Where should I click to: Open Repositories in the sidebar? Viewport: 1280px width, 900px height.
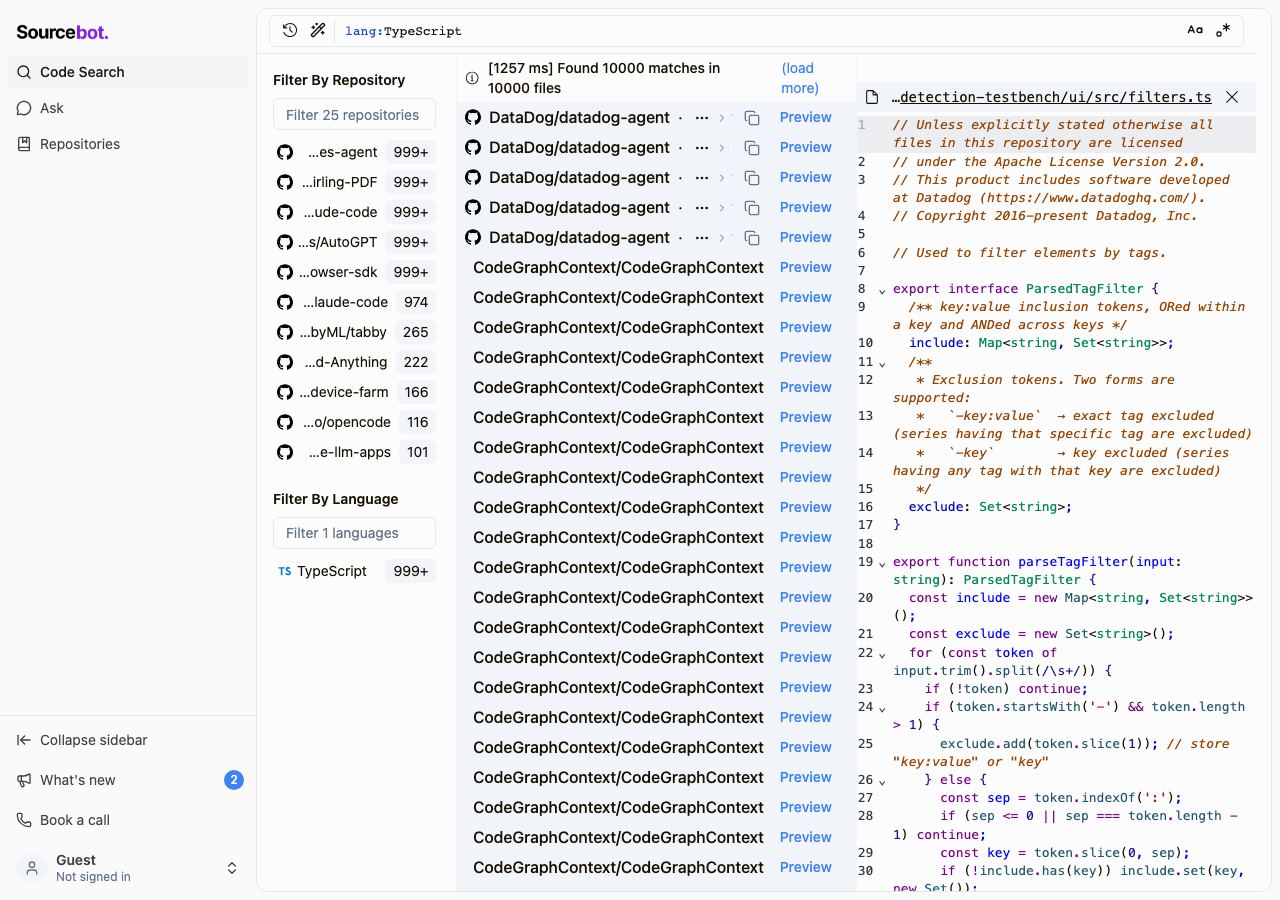[128, 144]
